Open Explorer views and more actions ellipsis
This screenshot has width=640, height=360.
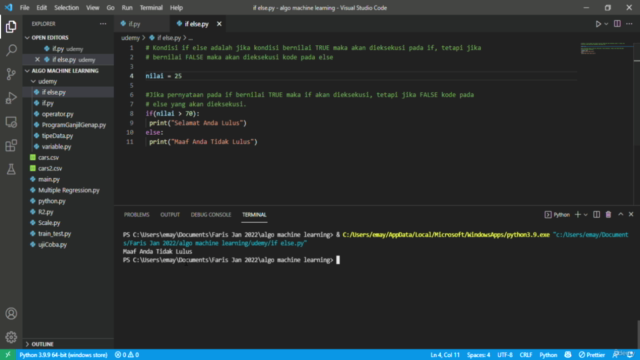pyautogui.click(x=103, y=24)
